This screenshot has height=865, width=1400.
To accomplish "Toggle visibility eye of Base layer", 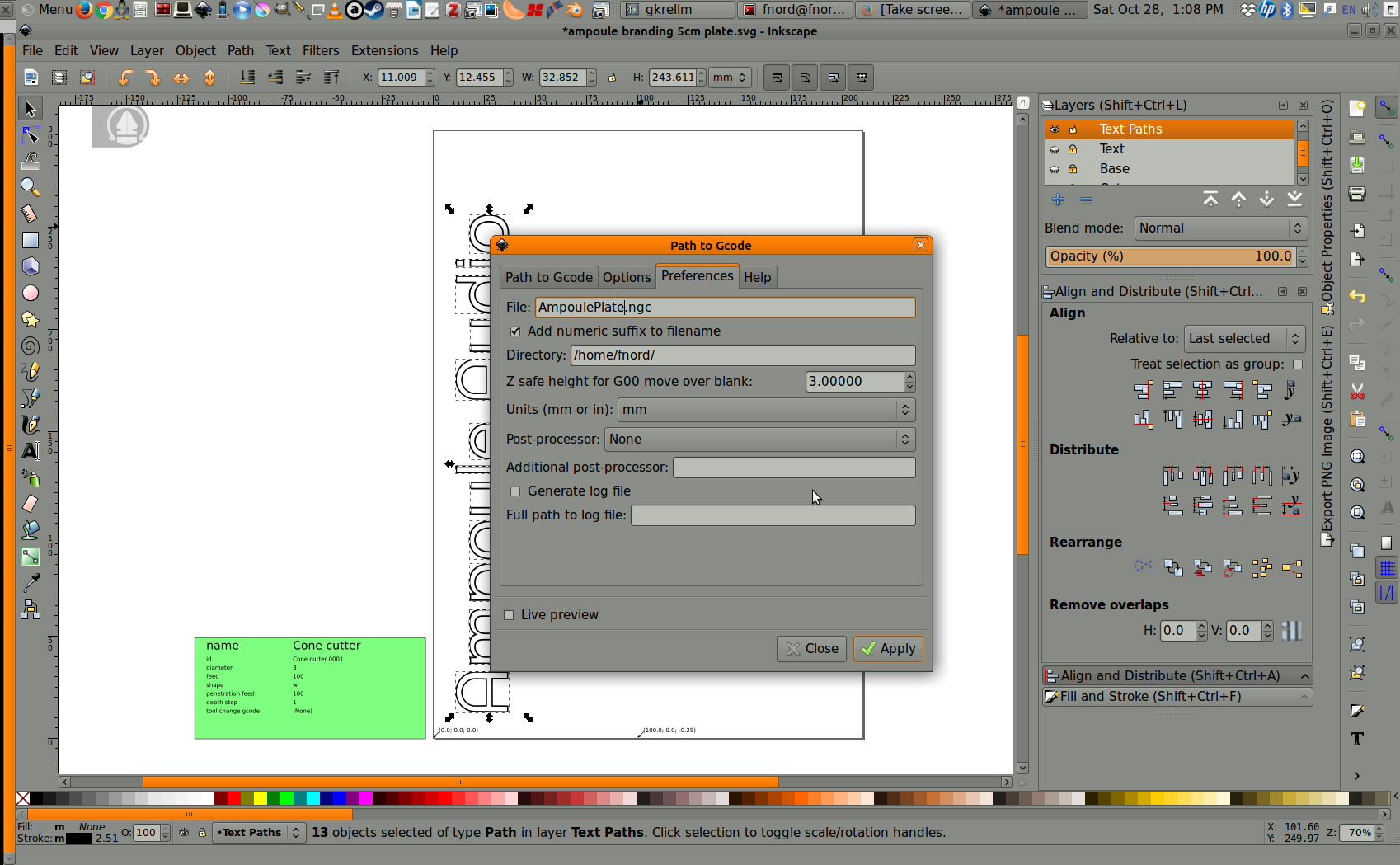I will (x=1055, y=169).
